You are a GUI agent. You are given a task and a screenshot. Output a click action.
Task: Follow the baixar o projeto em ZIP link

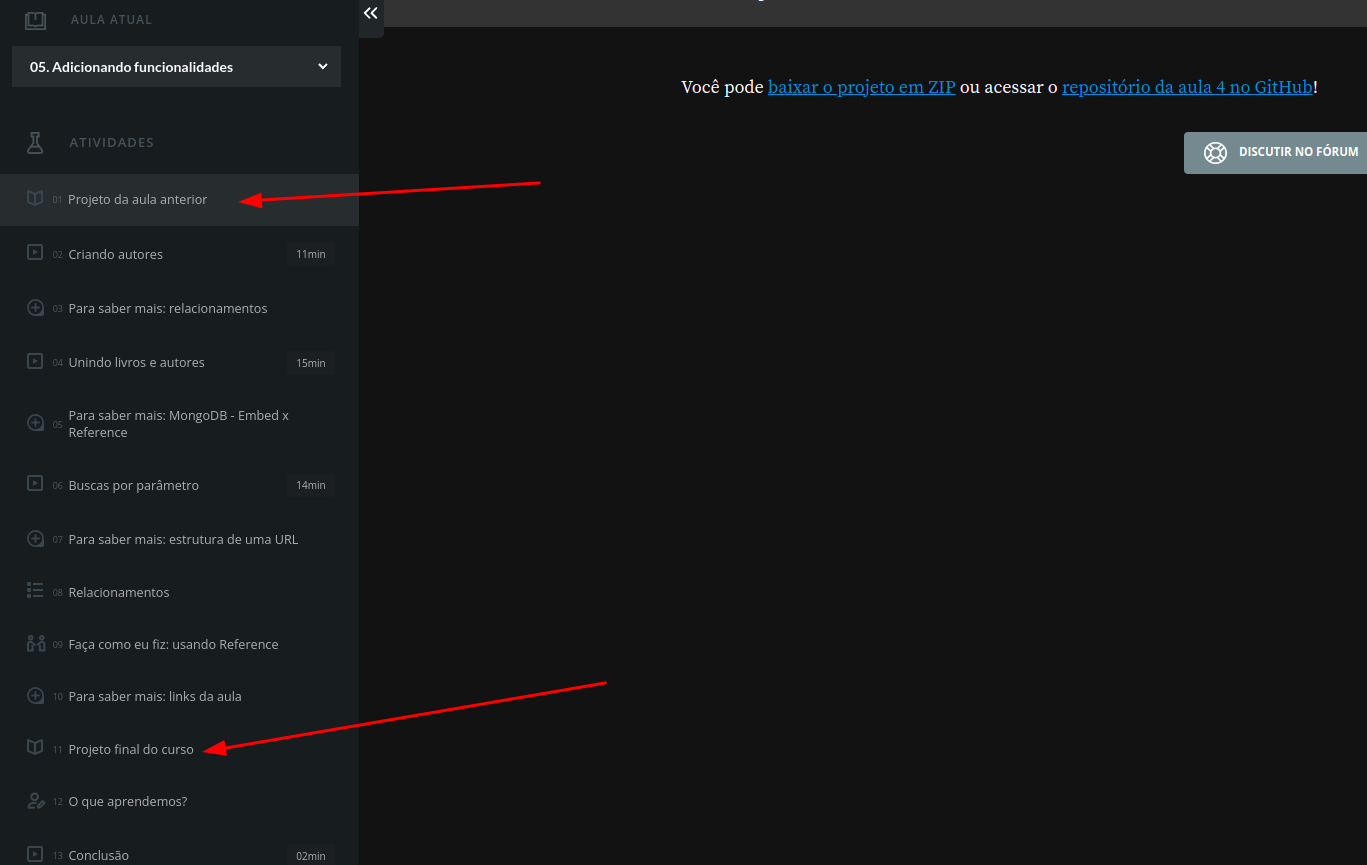click(x=861, y=87)
